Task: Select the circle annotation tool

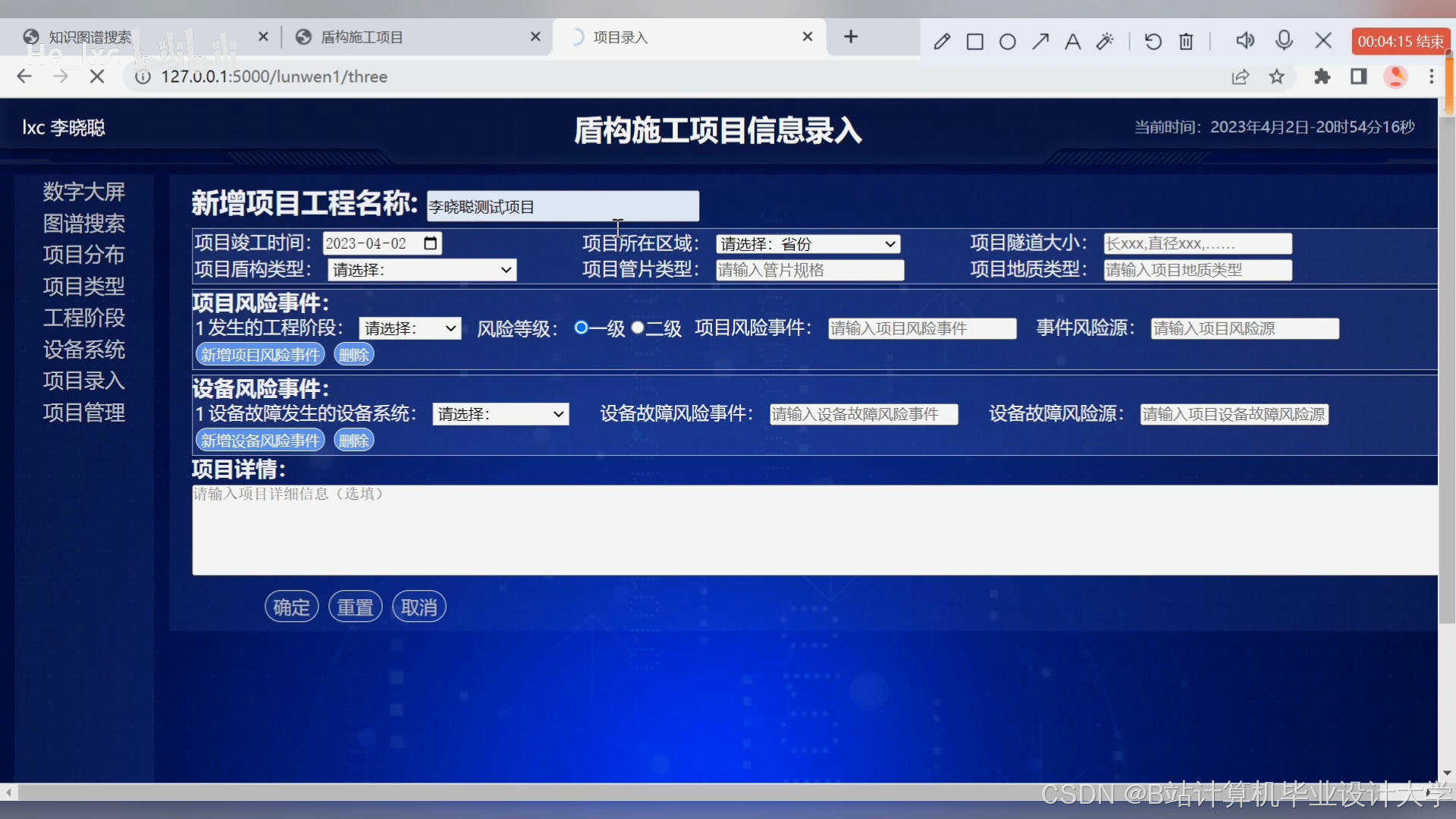Action: tap(1008, 42)
